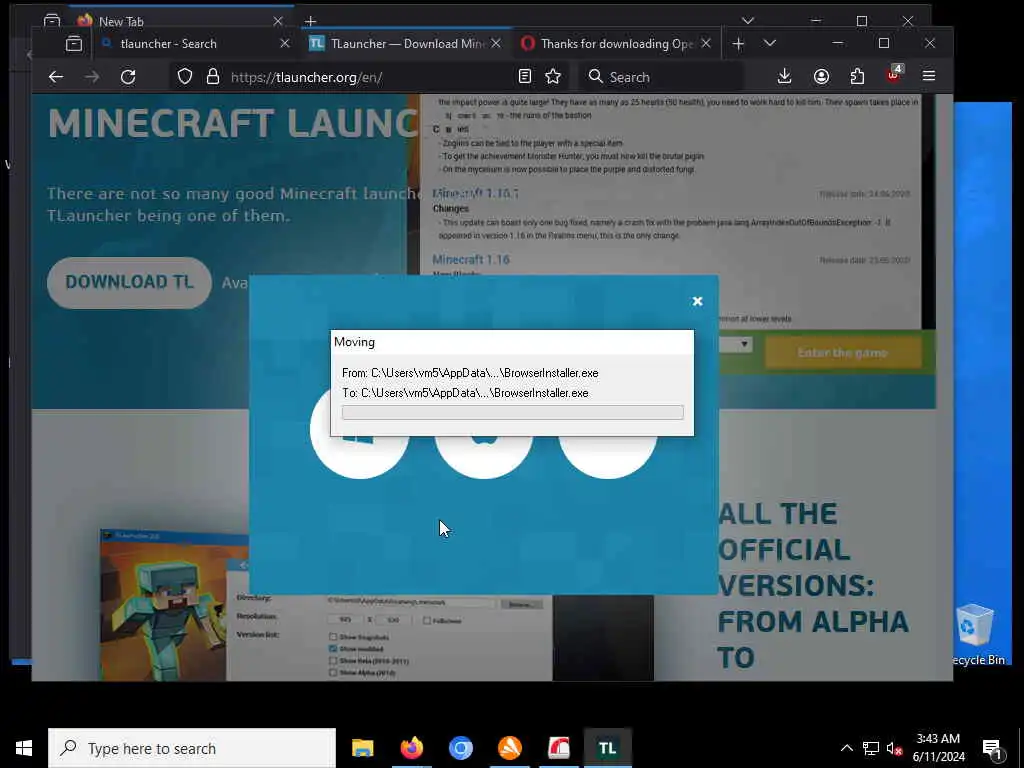Show hidden system tray icons
Viewport: 1024px width, 768px height.
846,748
